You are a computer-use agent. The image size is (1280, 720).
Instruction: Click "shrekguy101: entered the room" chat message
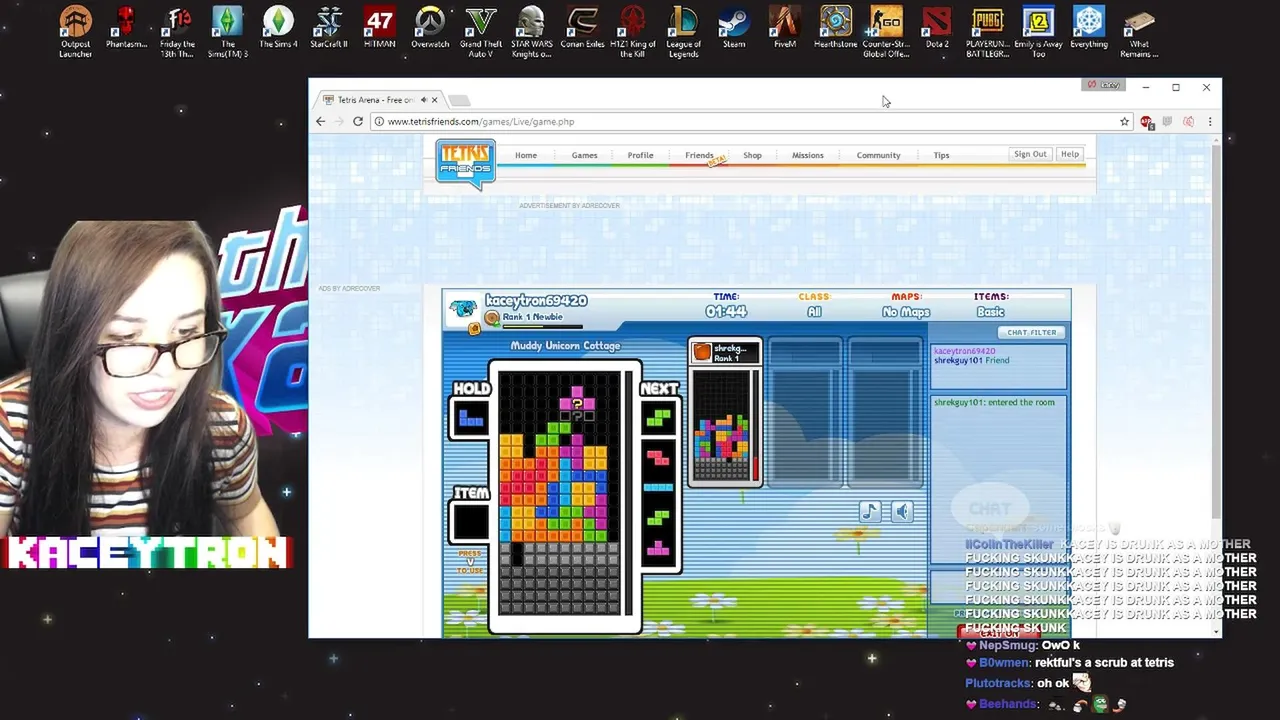994,402
